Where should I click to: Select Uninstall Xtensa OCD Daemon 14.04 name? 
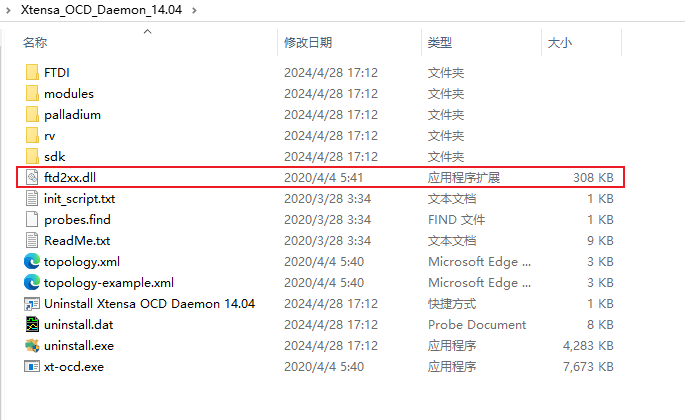coord(149,303)
